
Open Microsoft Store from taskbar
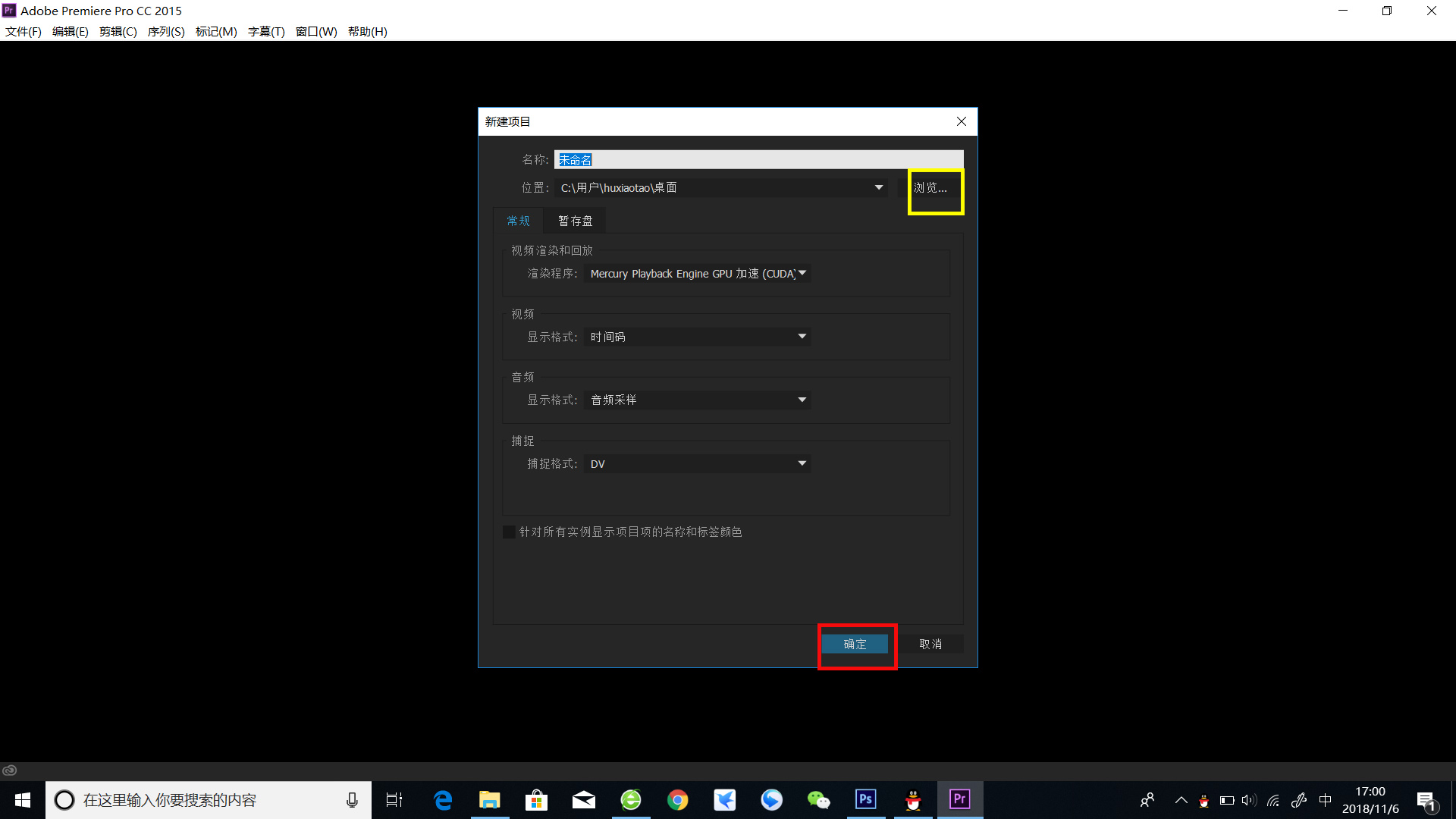click(537, 800)
